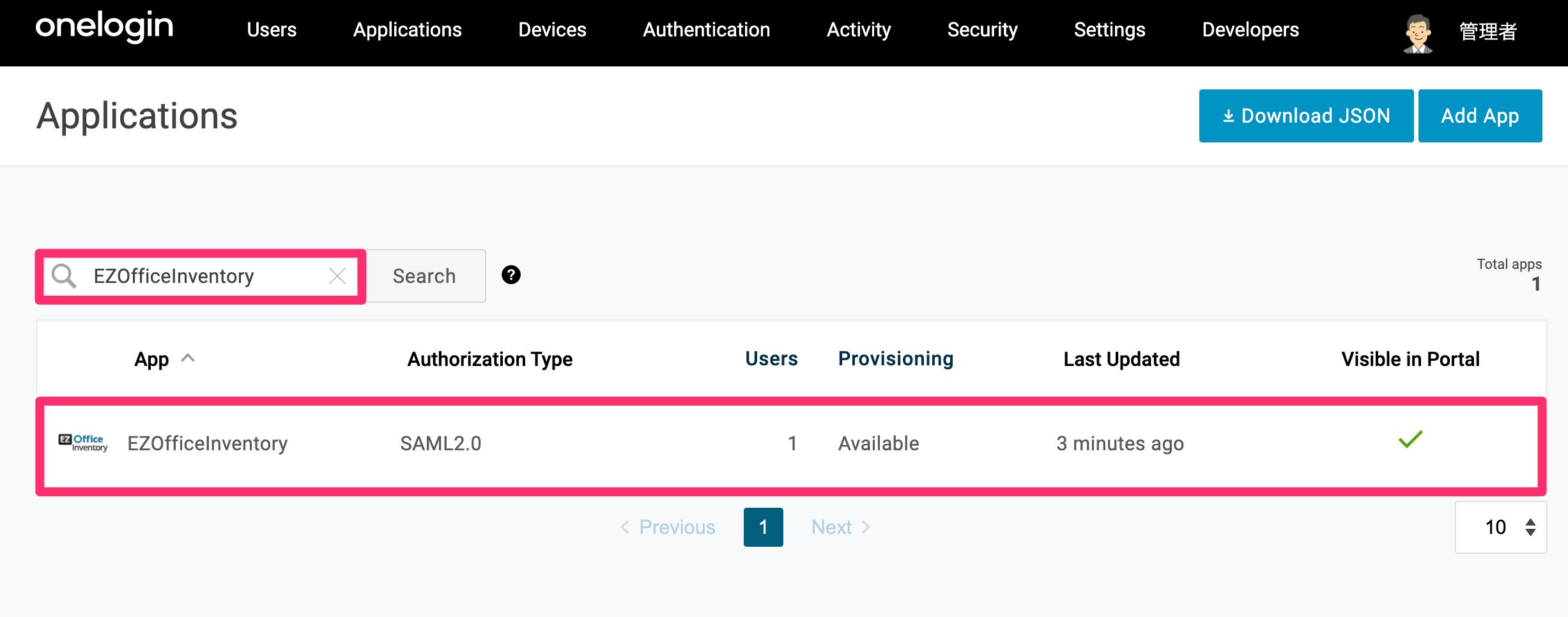Open the search help question-mark icon
The width and height of the screenshot is (1568, 617).
511,275
